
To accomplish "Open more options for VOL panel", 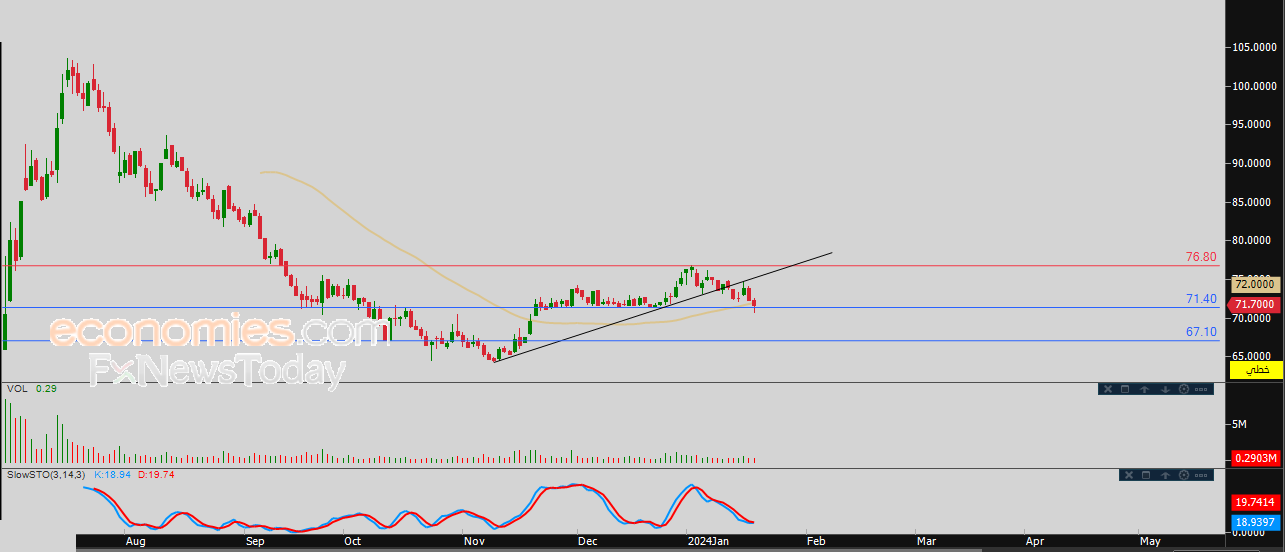I will [1201, 389].
